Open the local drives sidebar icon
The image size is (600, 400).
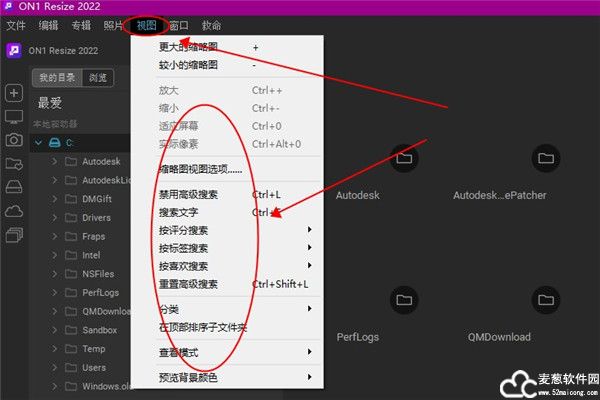tap(14, 187)
